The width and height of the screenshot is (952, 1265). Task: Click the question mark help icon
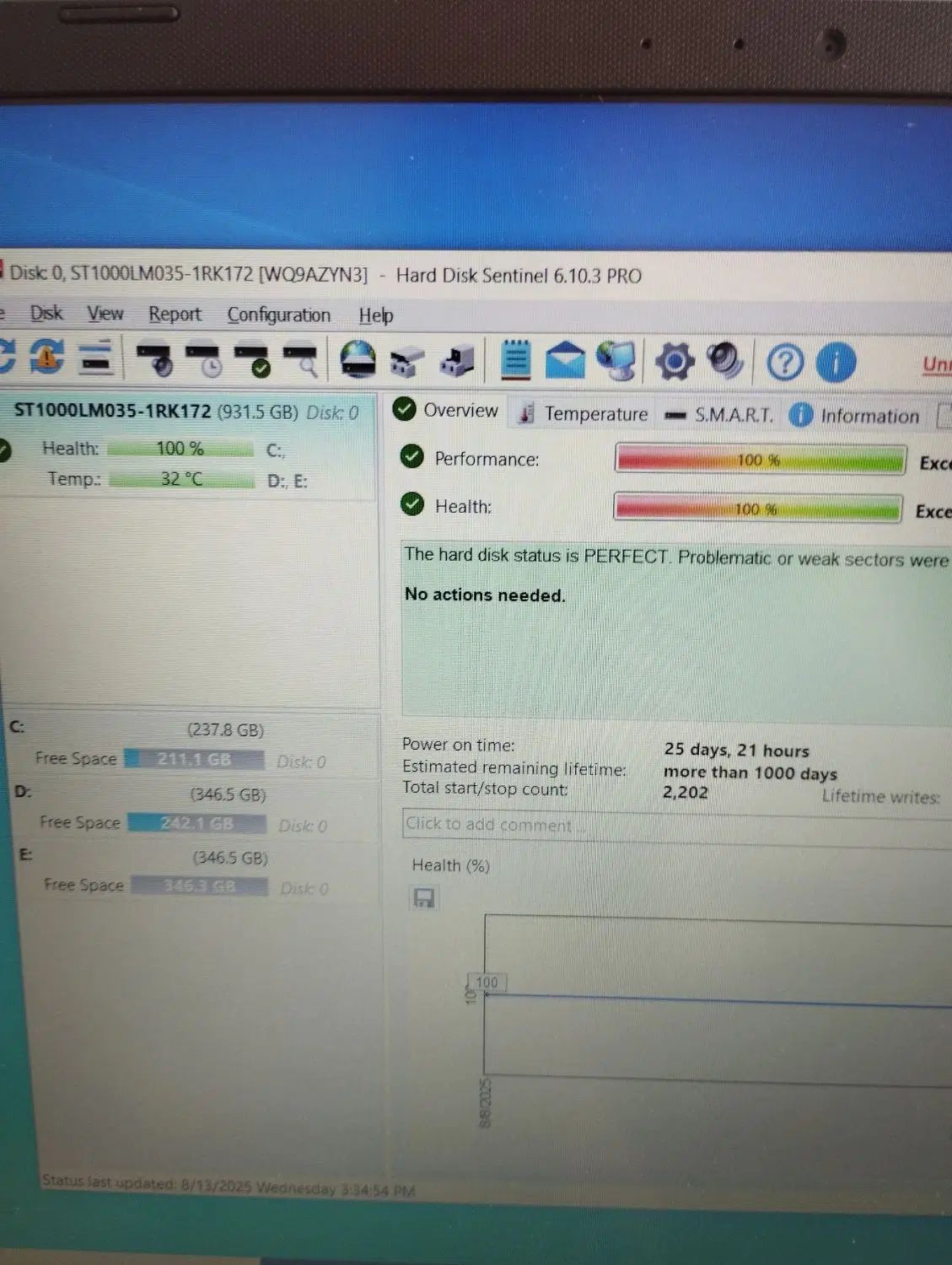[784, 363]
